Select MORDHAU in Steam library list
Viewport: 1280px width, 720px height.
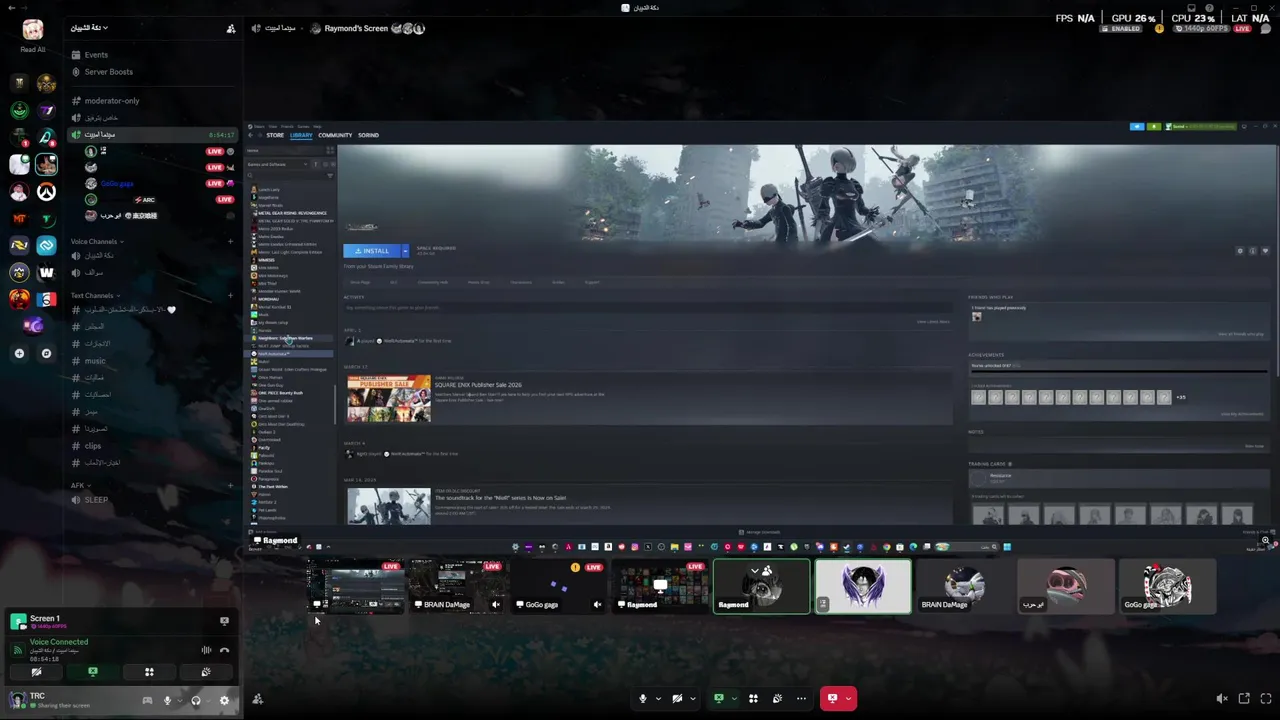tap(268, 299)
